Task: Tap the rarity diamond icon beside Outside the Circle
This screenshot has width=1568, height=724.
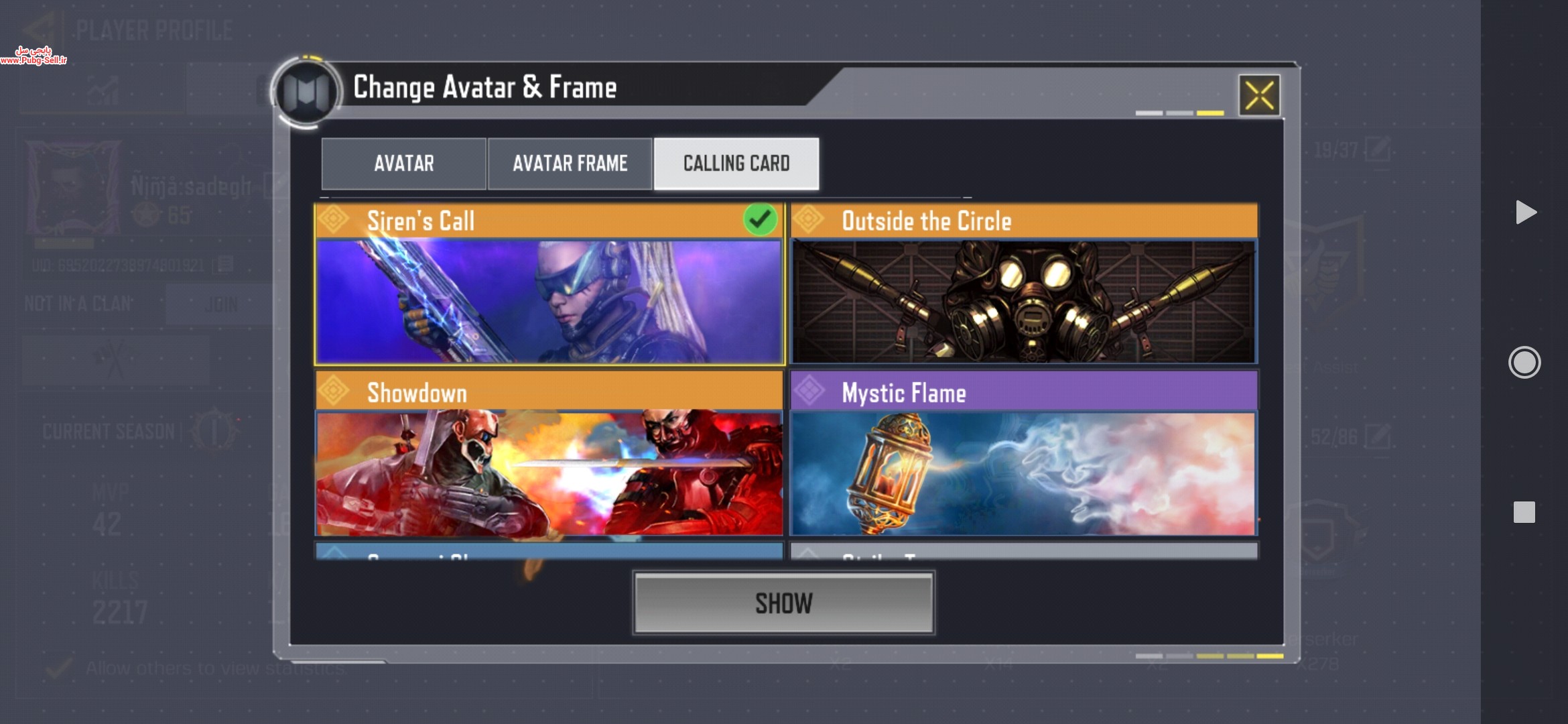Action: coord(809,220)
